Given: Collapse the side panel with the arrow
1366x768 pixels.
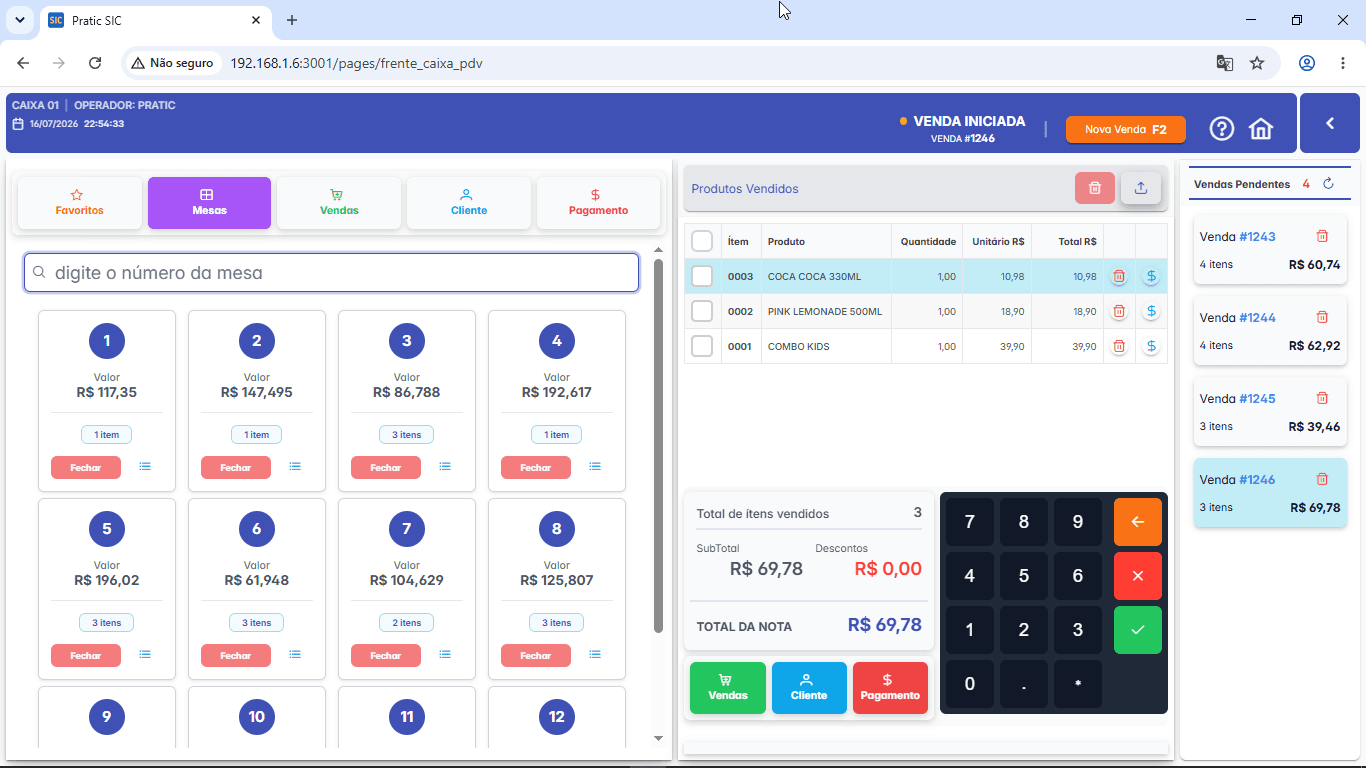Looking at the screenshot, I should 1330,123.
